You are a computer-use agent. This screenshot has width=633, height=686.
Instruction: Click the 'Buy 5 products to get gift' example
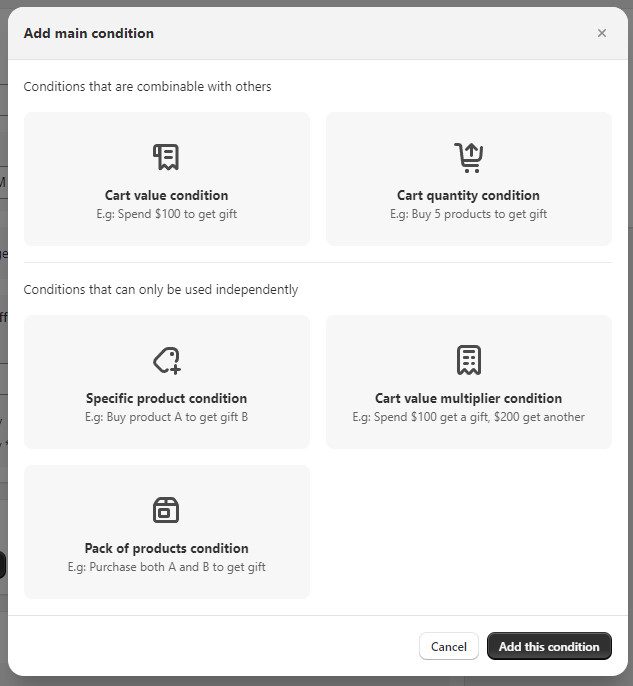468,214
